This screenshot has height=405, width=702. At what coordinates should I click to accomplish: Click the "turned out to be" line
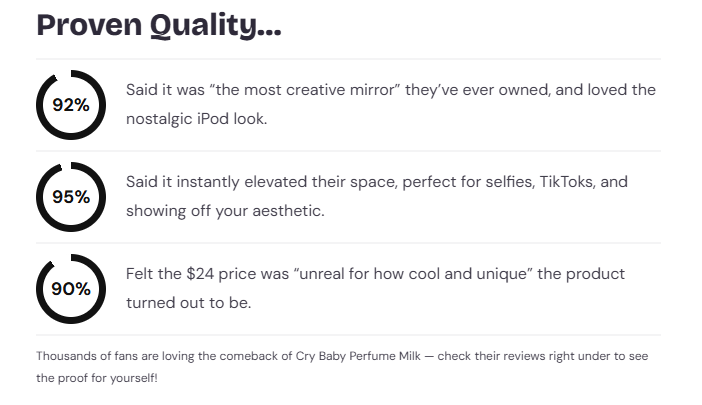pos(188,302)
